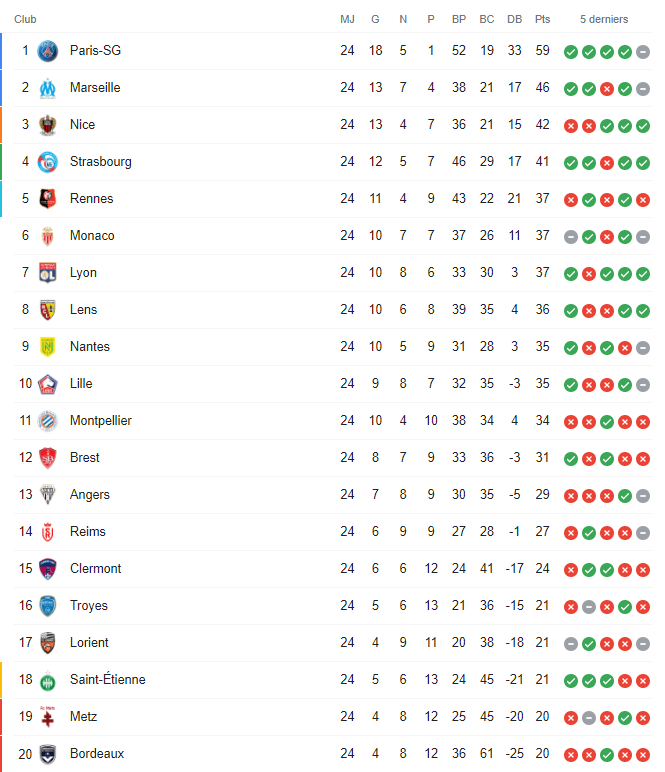Select the Nantes yellow crest
The width and height of the screenshot is (665, 772).
(48, 347)
